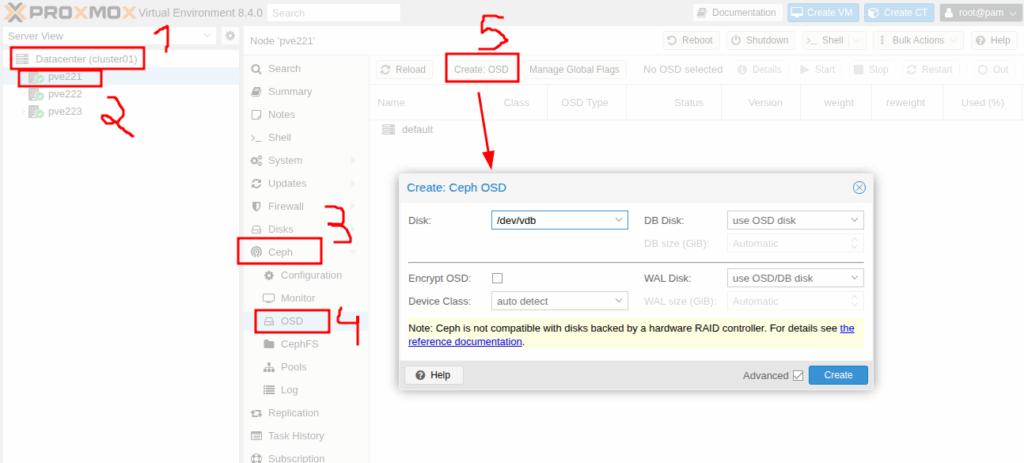Click Create CT
This screenshot has width=1024, height=463.
point(899,12)
